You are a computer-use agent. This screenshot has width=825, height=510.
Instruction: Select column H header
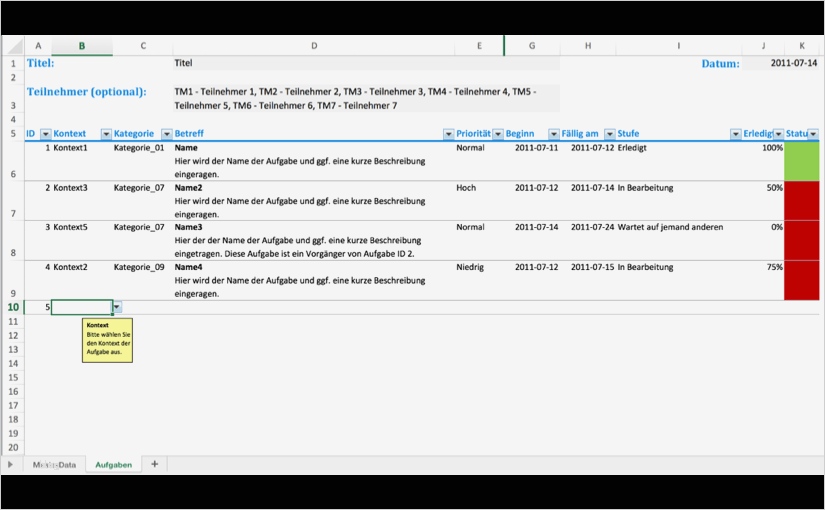tap(588, 46)
